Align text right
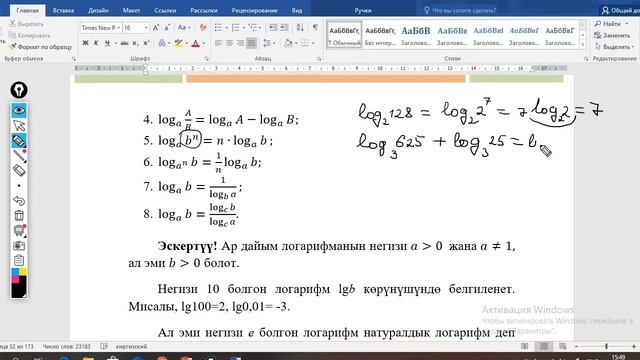This screenshot has height=360, width=640. coord(240,43)
